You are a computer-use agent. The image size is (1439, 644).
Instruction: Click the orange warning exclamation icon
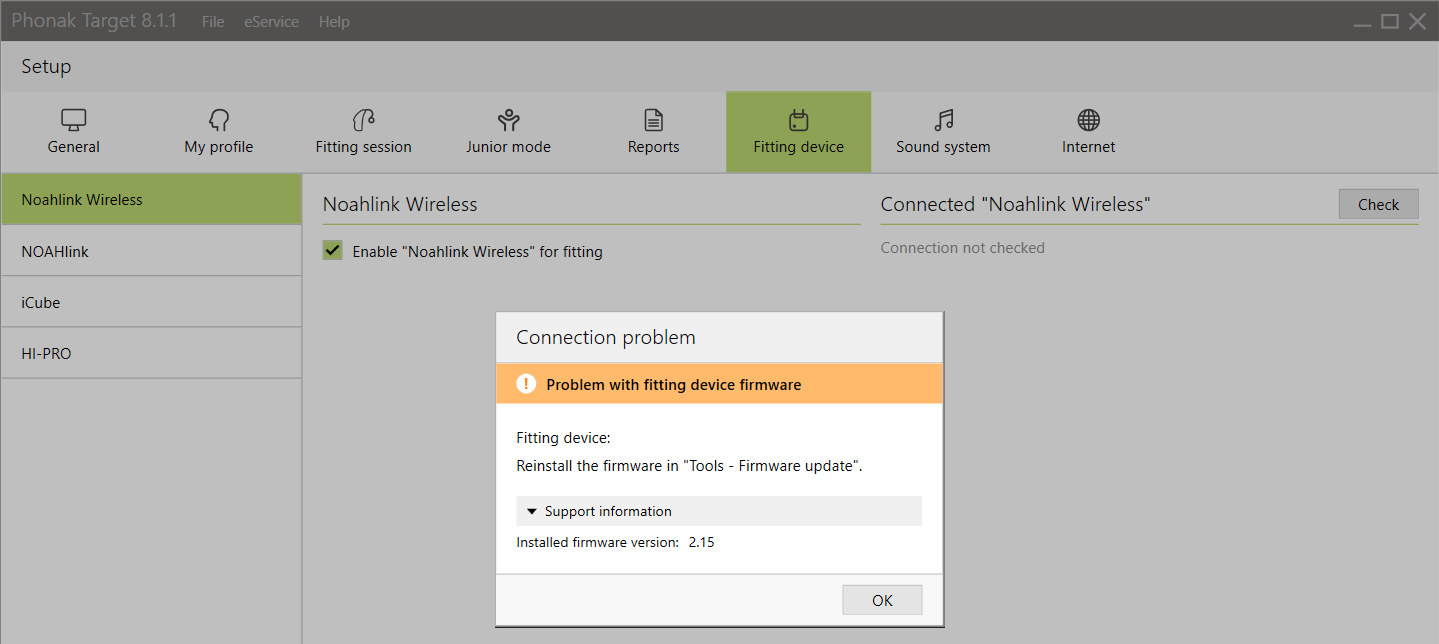526,384
